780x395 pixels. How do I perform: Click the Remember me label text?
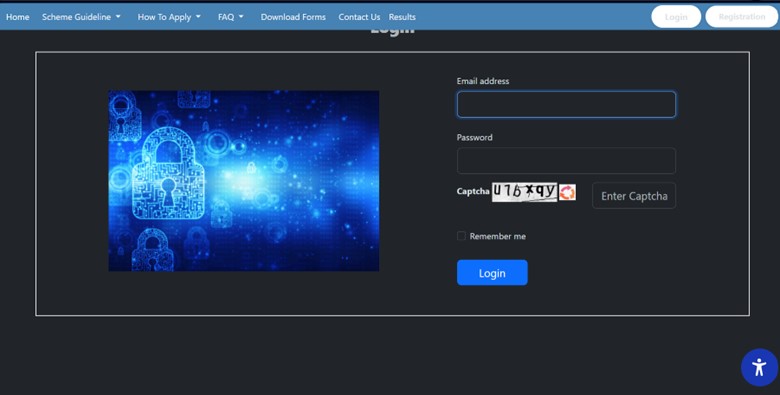coord(497,236)
